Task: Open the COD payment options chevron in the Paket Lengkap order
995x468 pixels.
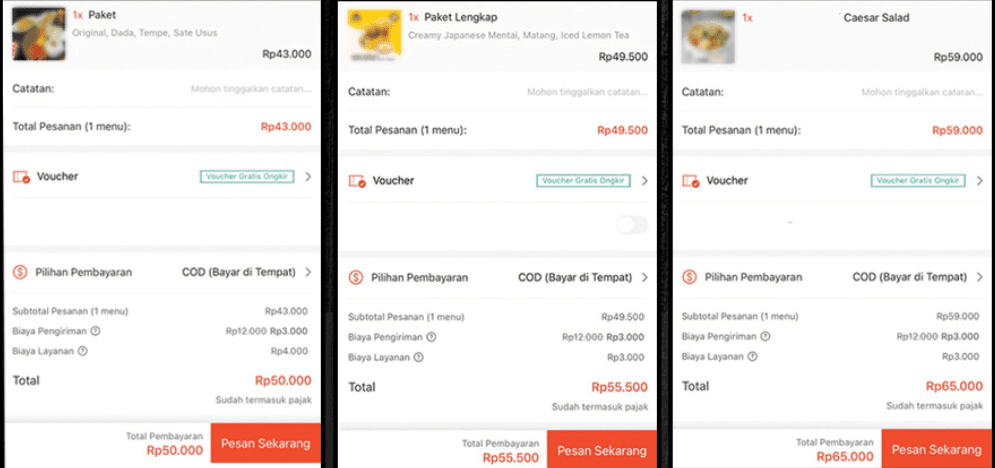Action: point(644,277)
